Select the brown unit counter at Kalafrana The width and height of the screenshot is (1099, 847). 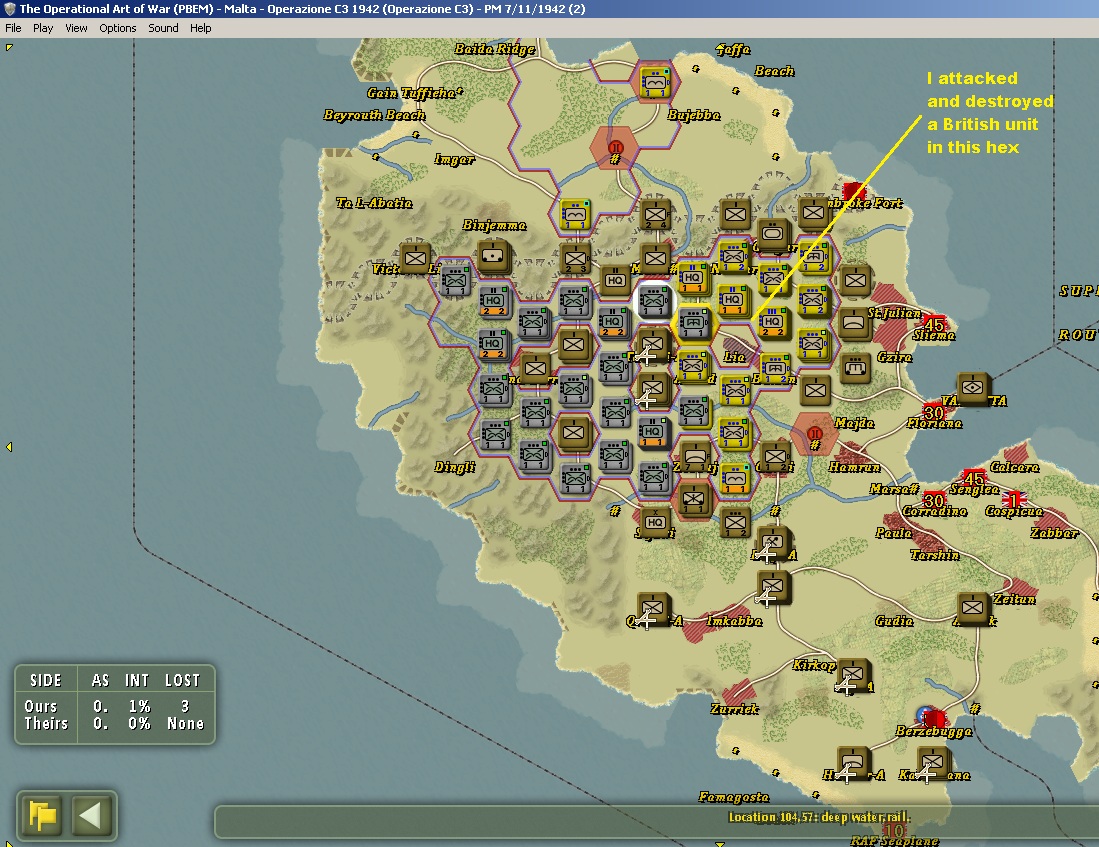click(934, 762)
